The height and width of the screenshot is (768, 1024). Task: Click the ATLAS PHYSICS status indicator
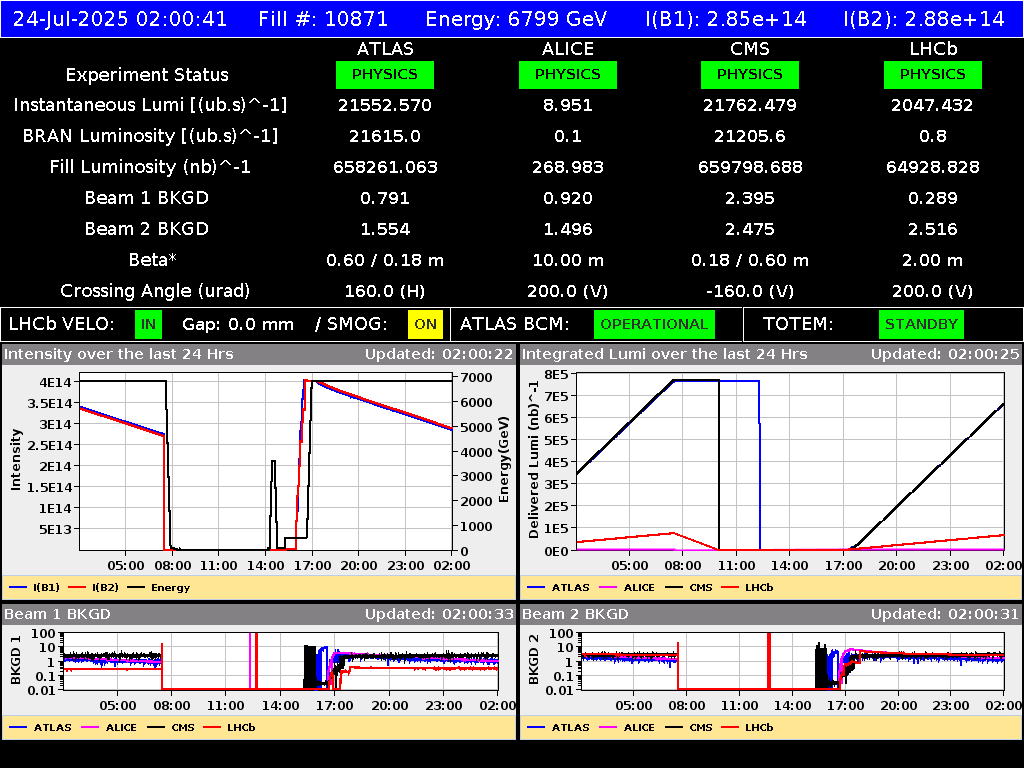385,74
